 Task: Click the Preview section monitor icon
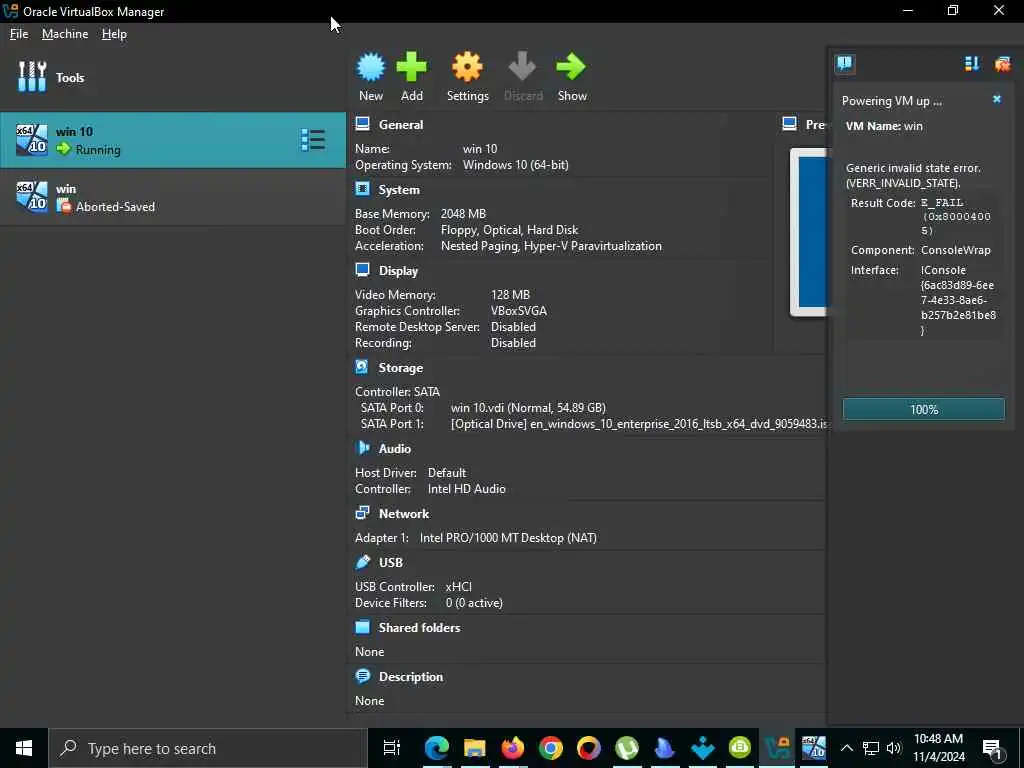[790, 124]
